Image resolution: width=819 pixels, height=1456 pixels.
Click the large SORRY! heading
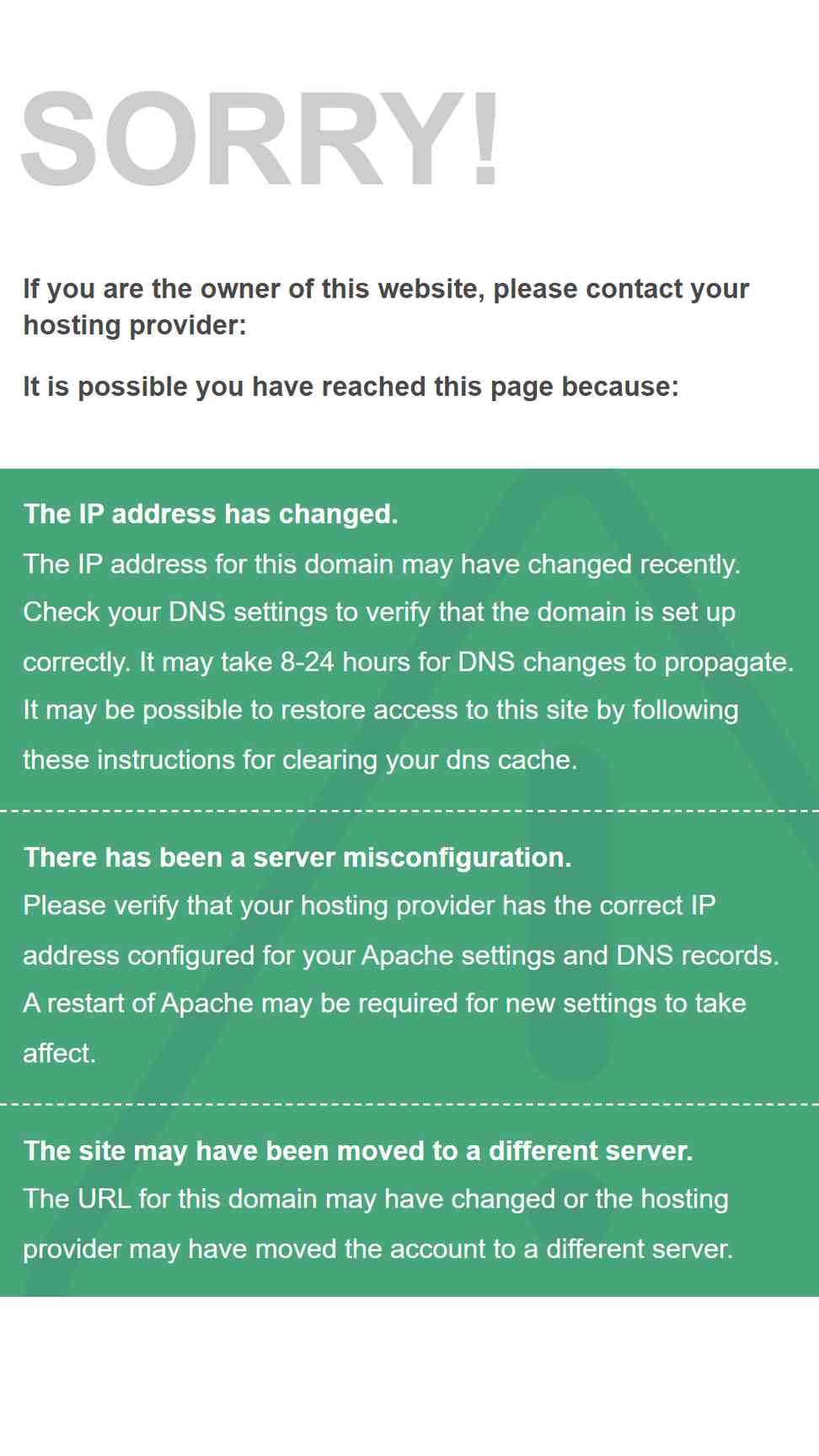tap(260, 139)
